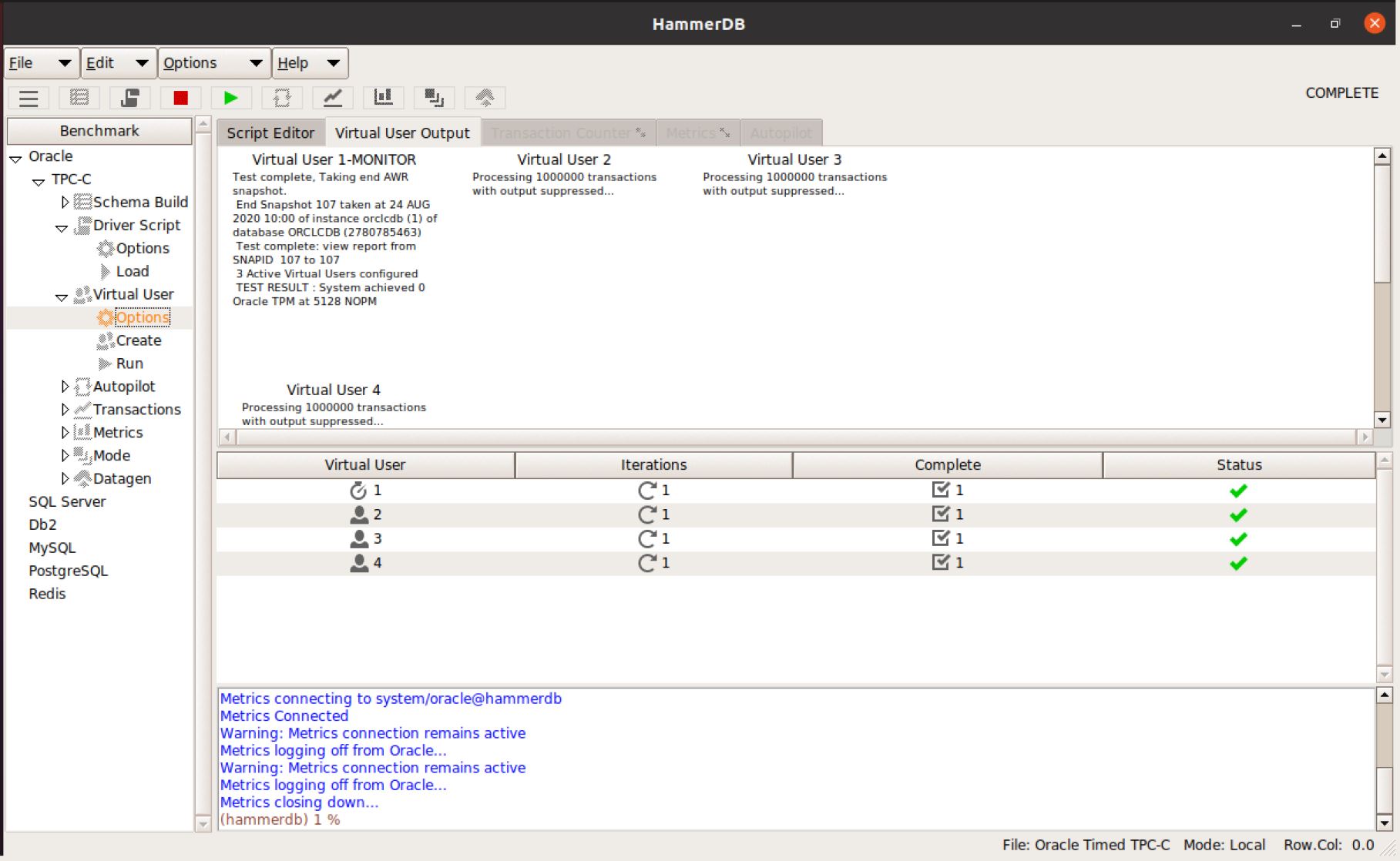
Task: Open the transaction counter line-chart icon
Action: click(333, 98)
